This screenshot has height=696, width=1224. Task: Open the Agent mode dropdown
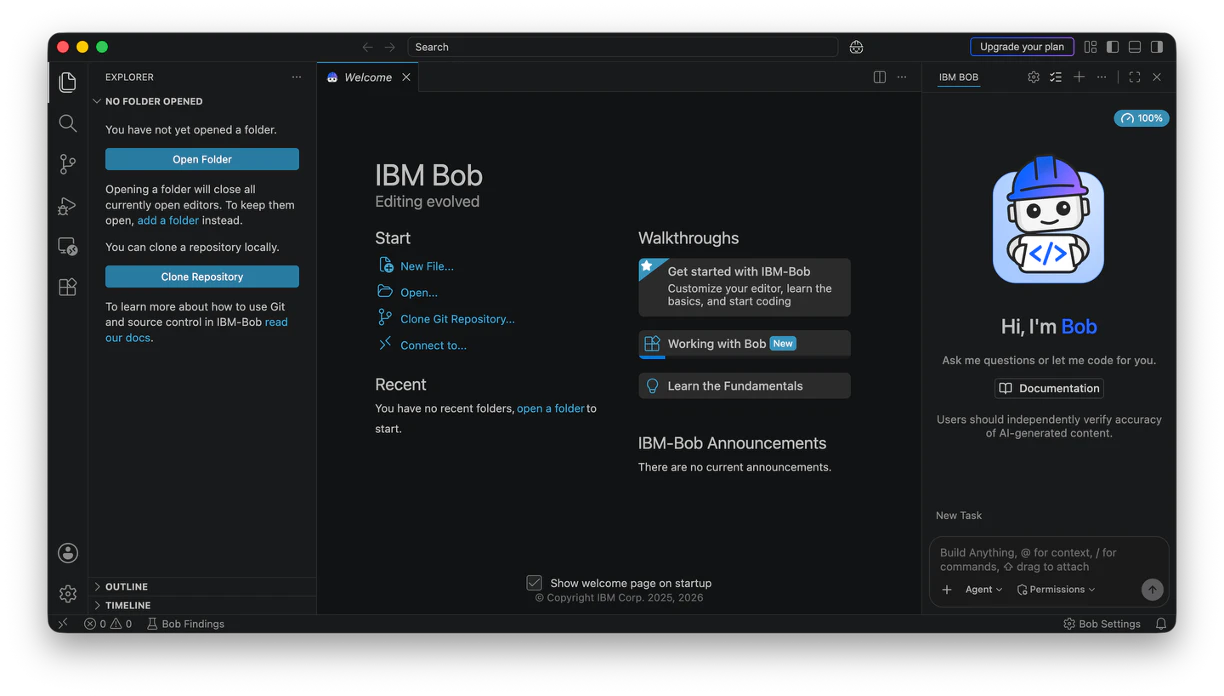(984, 590)
